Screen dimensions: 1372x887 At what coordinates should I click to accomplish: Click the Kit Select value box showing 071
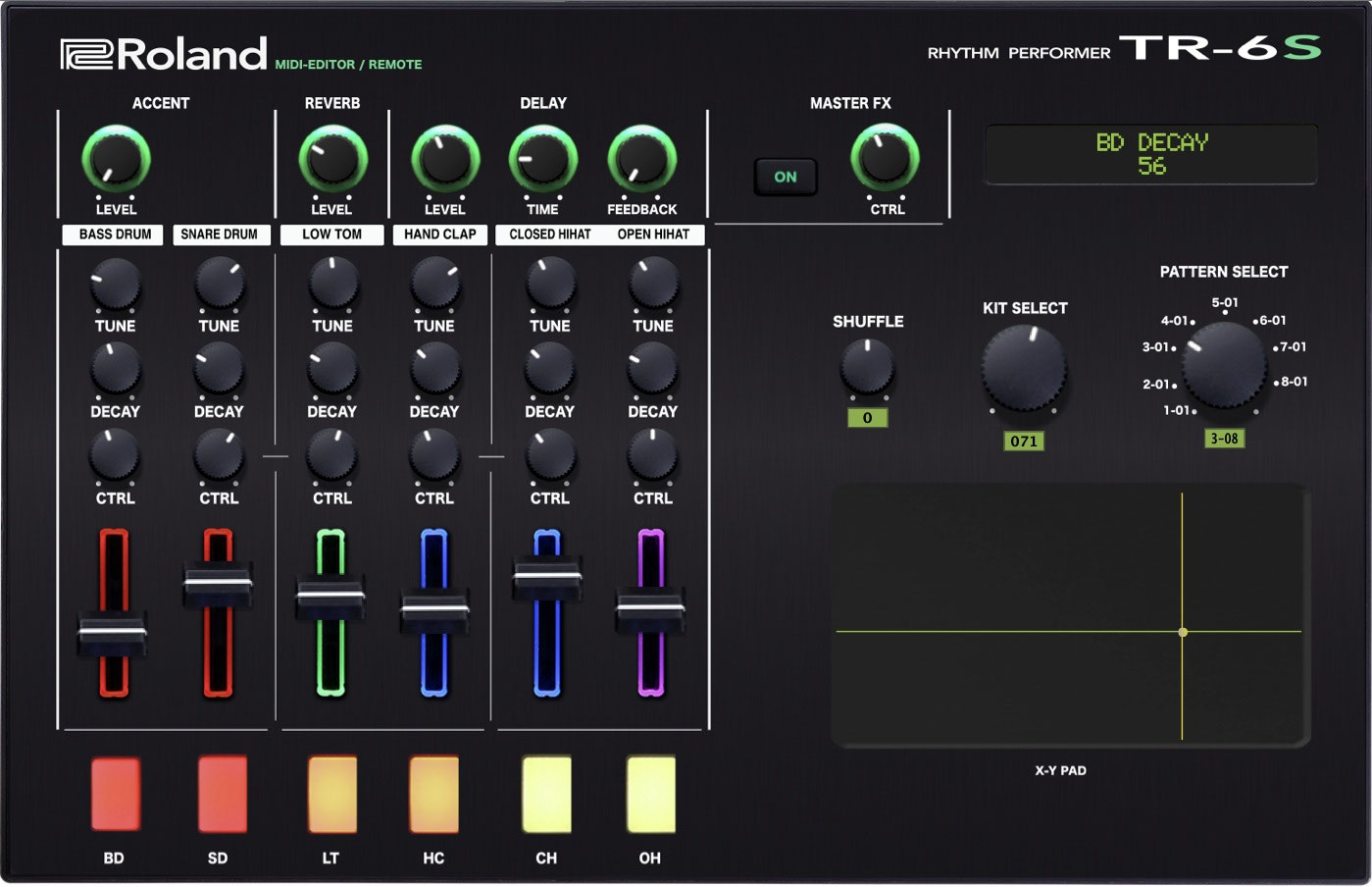1023,442
